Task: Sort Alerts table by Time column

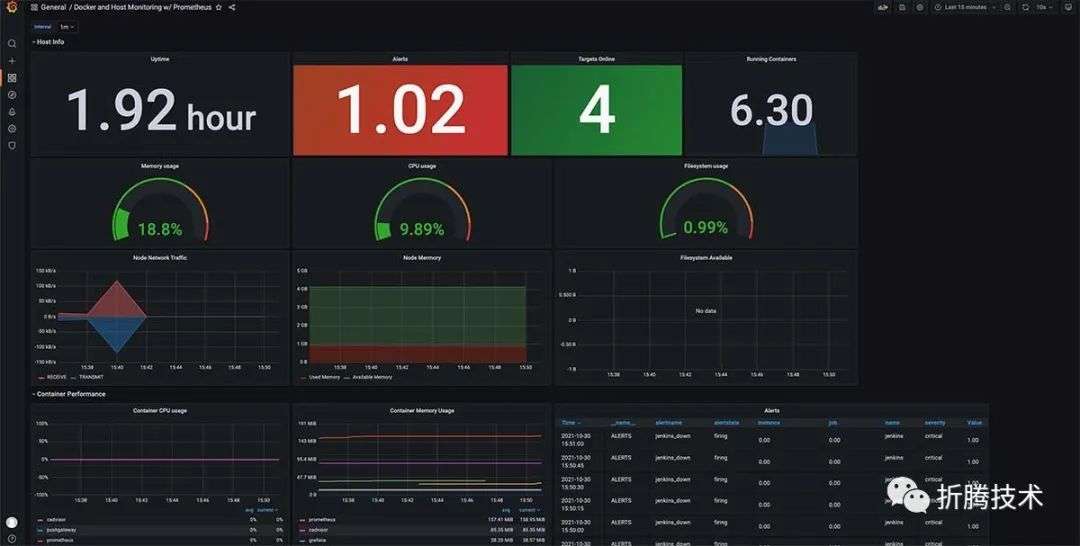Action: click(x=570, y=423)
